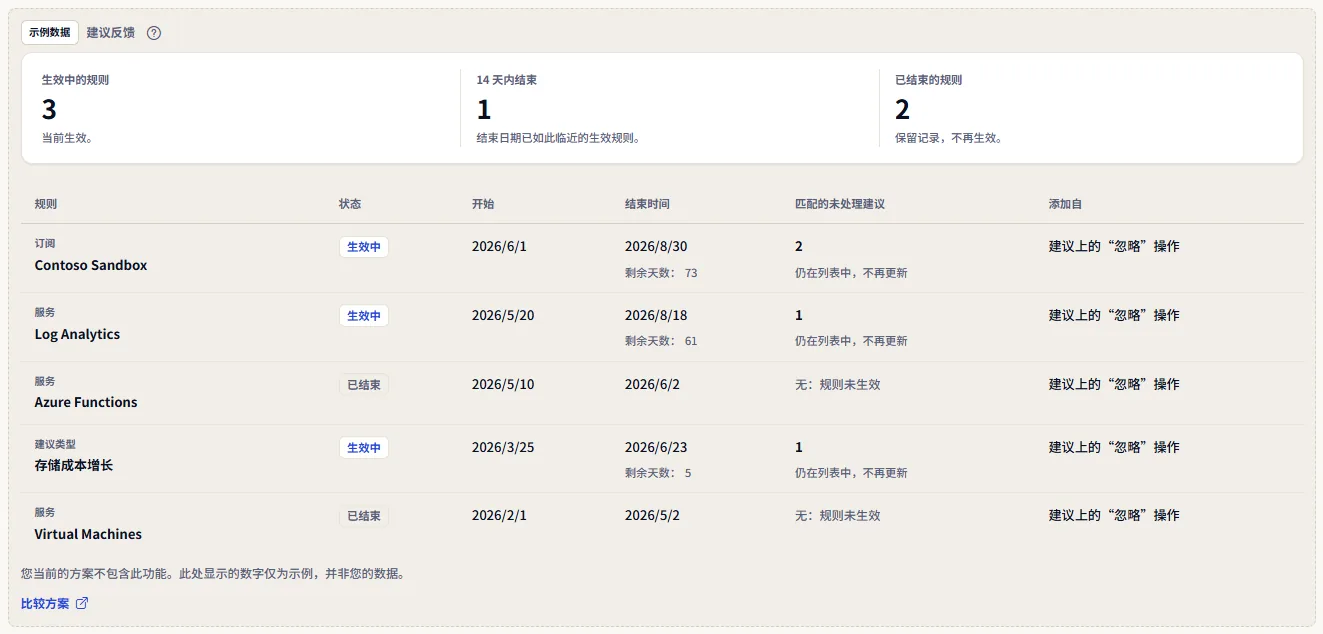Click the 剩余天数 61 text
The image size is (1323, 634).
pos(661,342)
